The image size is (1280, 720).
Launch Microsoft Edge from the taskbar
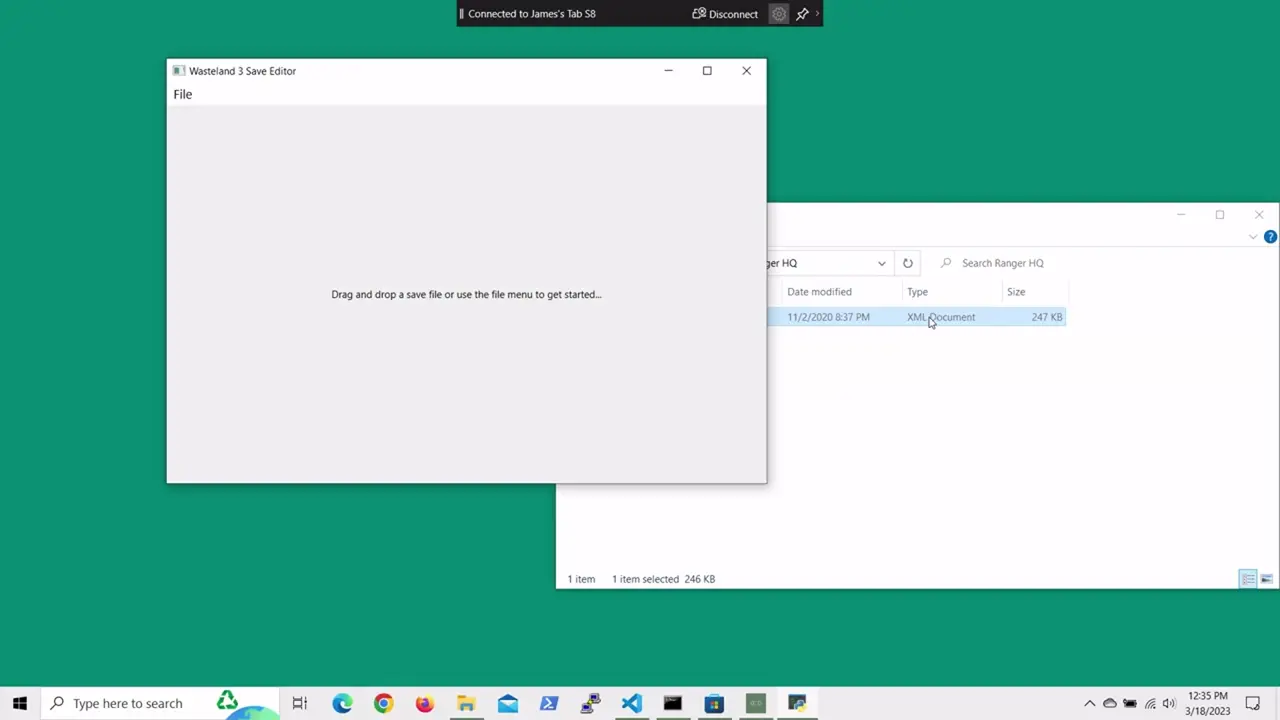click(342, 703)
